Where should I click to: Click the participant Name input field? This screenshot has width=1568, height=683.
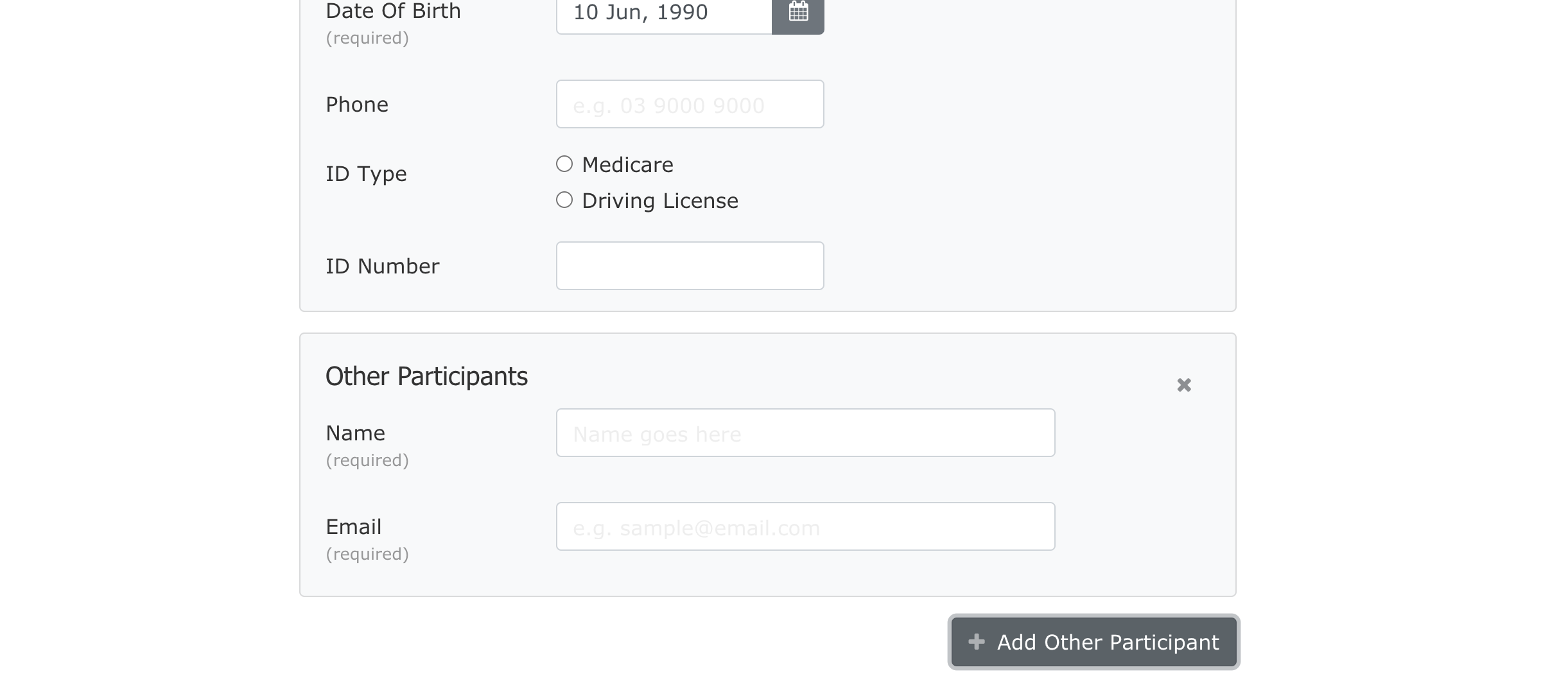pos(805,433)
